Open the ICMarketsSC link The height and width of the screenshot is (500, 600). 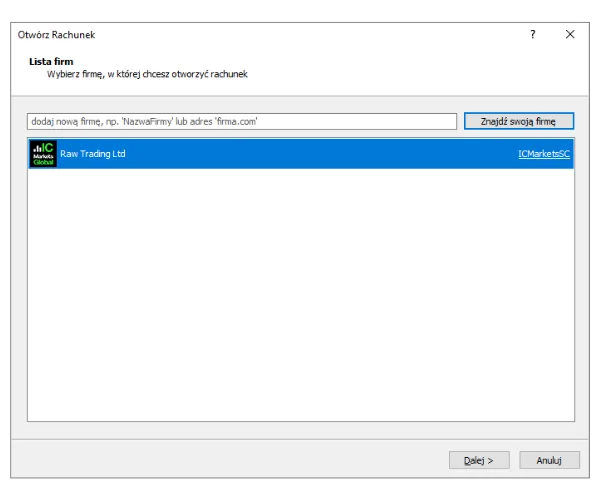(543, 154)
